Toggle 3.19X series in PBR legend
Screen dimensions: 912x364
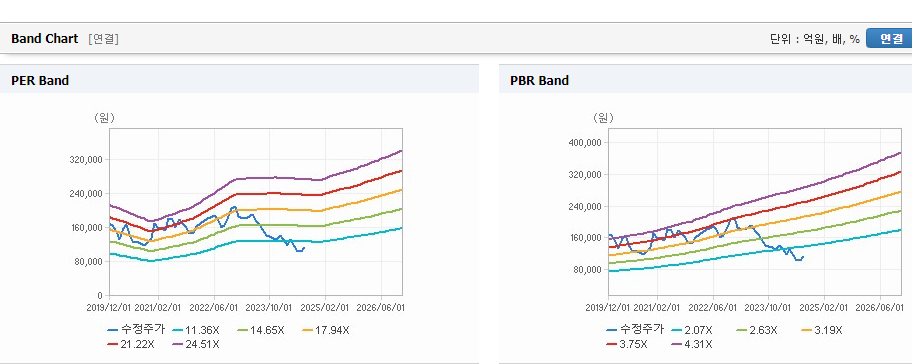[x=821, y=330]
